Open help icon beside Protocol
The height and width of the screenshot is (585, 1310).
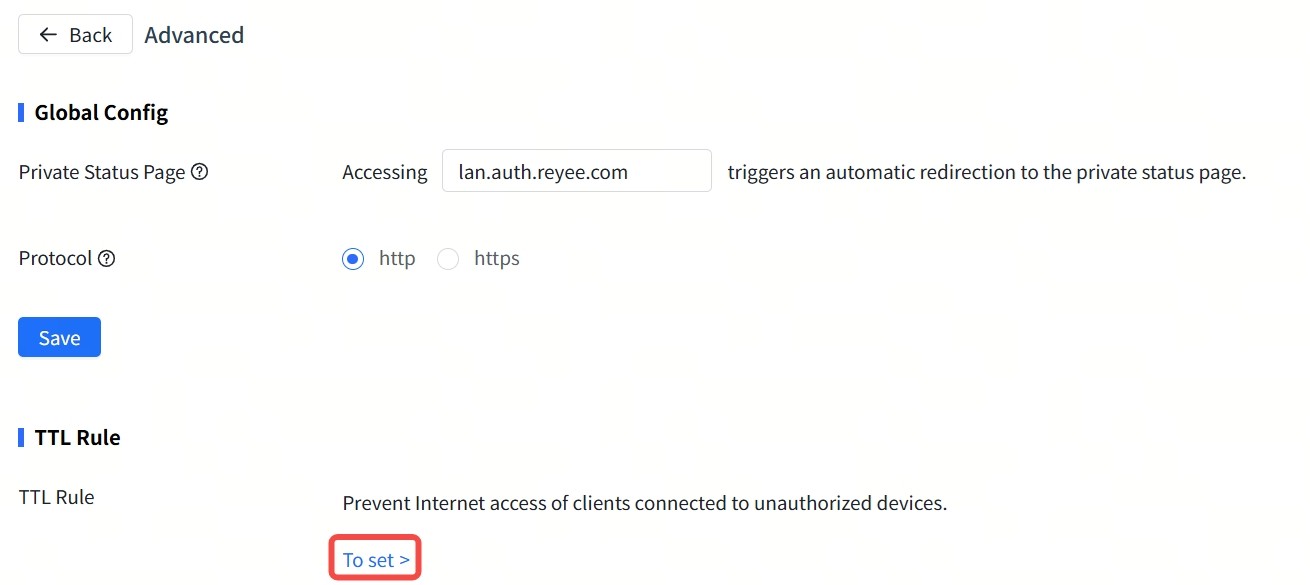click(x=106, y=258)
